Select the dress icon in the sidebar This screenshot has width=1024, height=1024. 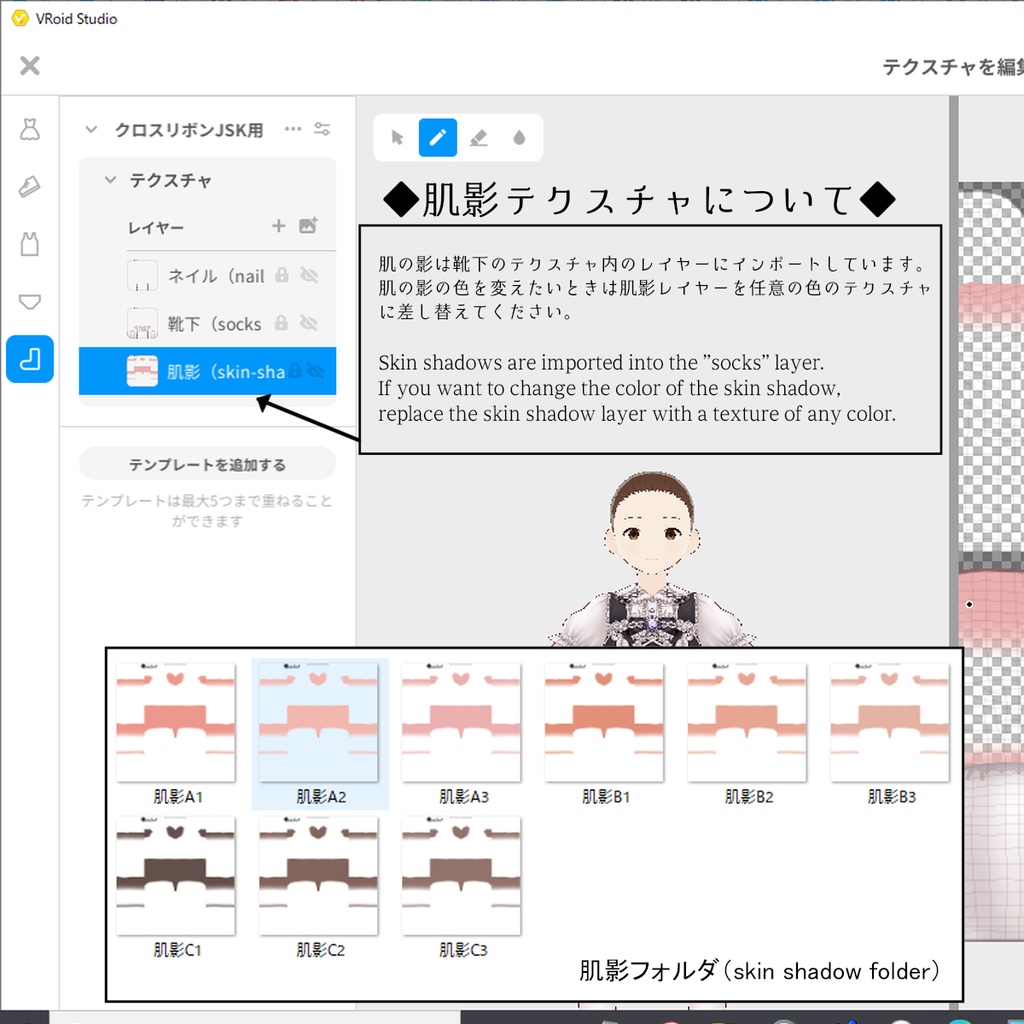coord(30,128)
